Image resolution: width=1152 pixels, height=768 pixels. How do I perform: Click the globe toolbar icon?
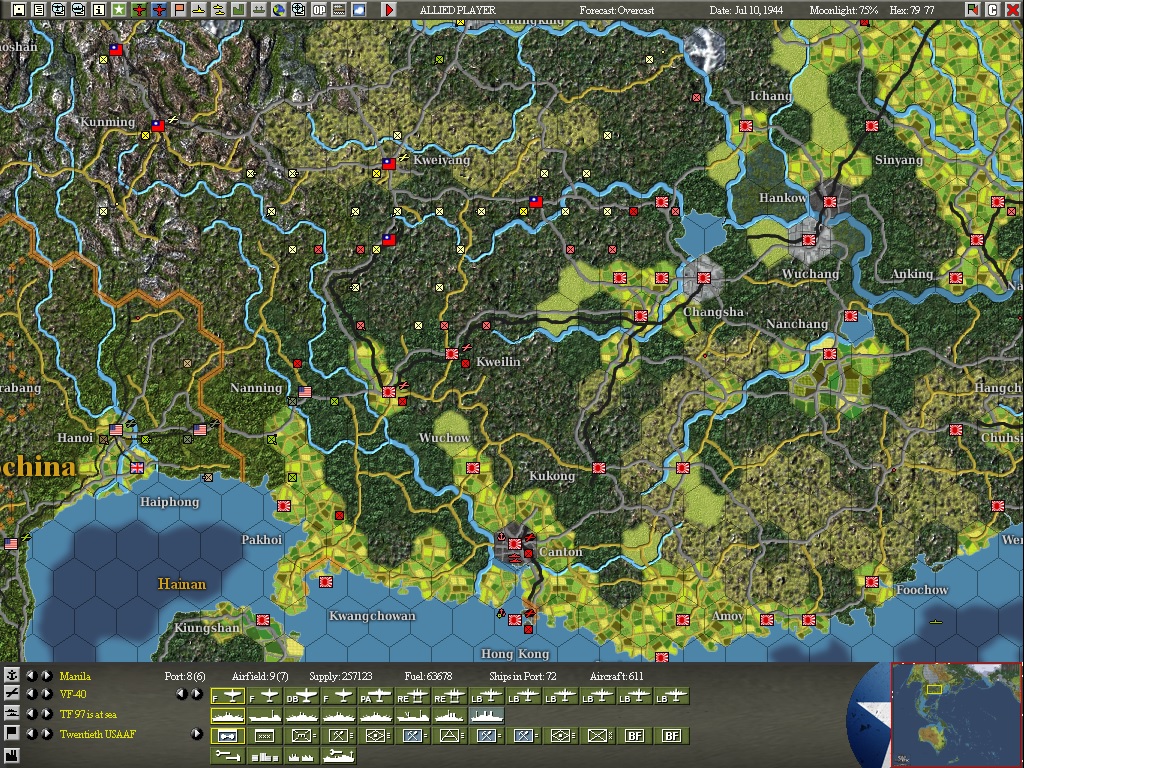278,10
